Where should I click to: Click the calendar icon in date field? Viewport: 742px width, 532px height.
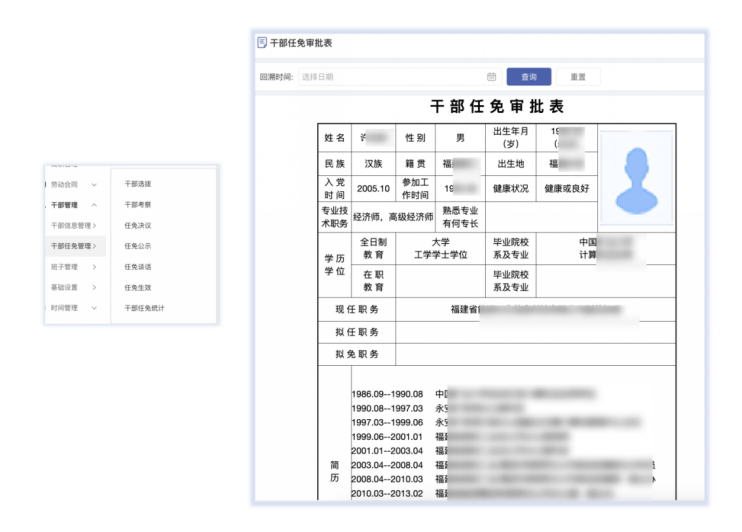click(491, 76)
